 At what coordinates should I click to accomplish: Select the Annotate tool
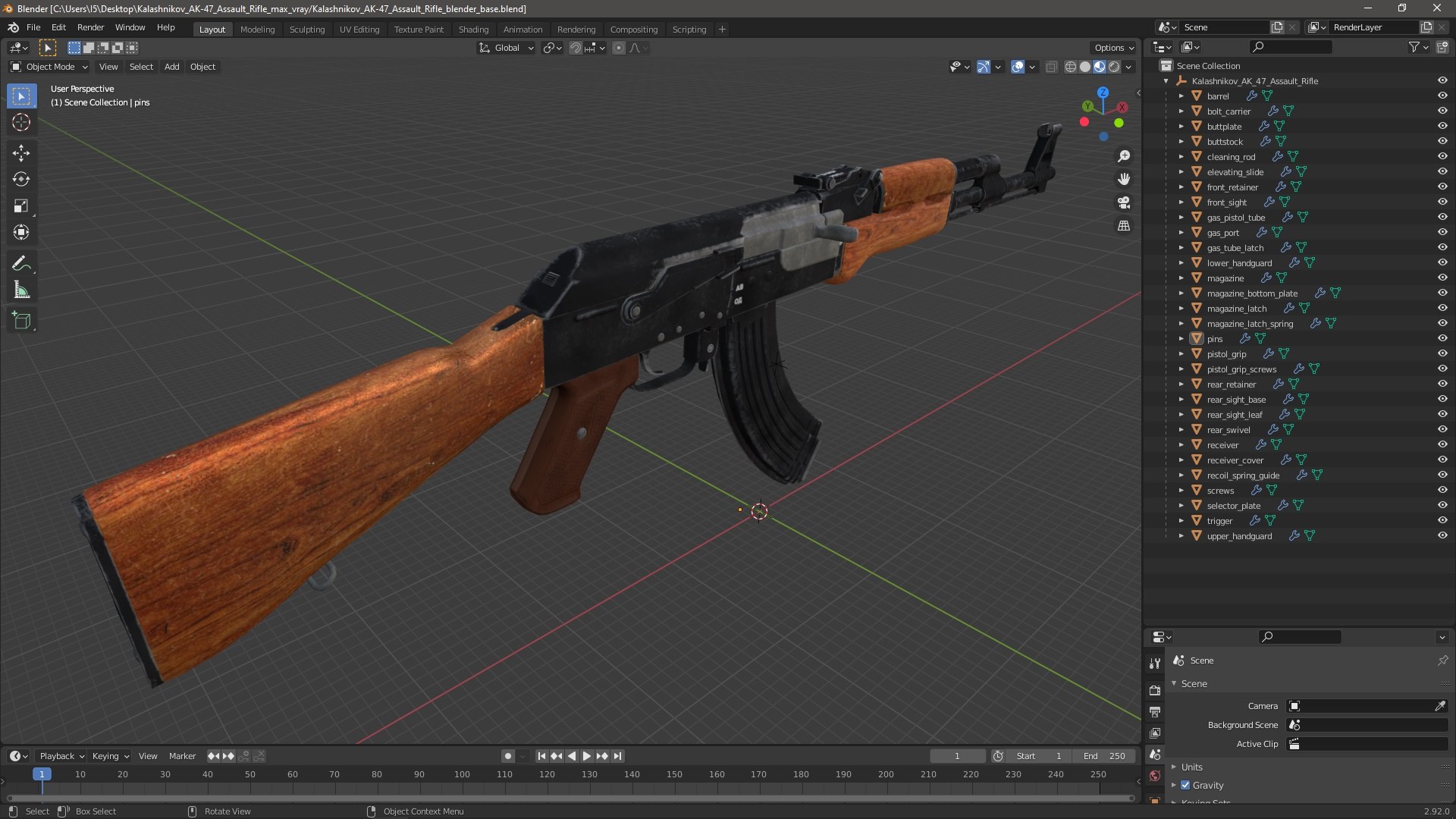click(21, 263)
